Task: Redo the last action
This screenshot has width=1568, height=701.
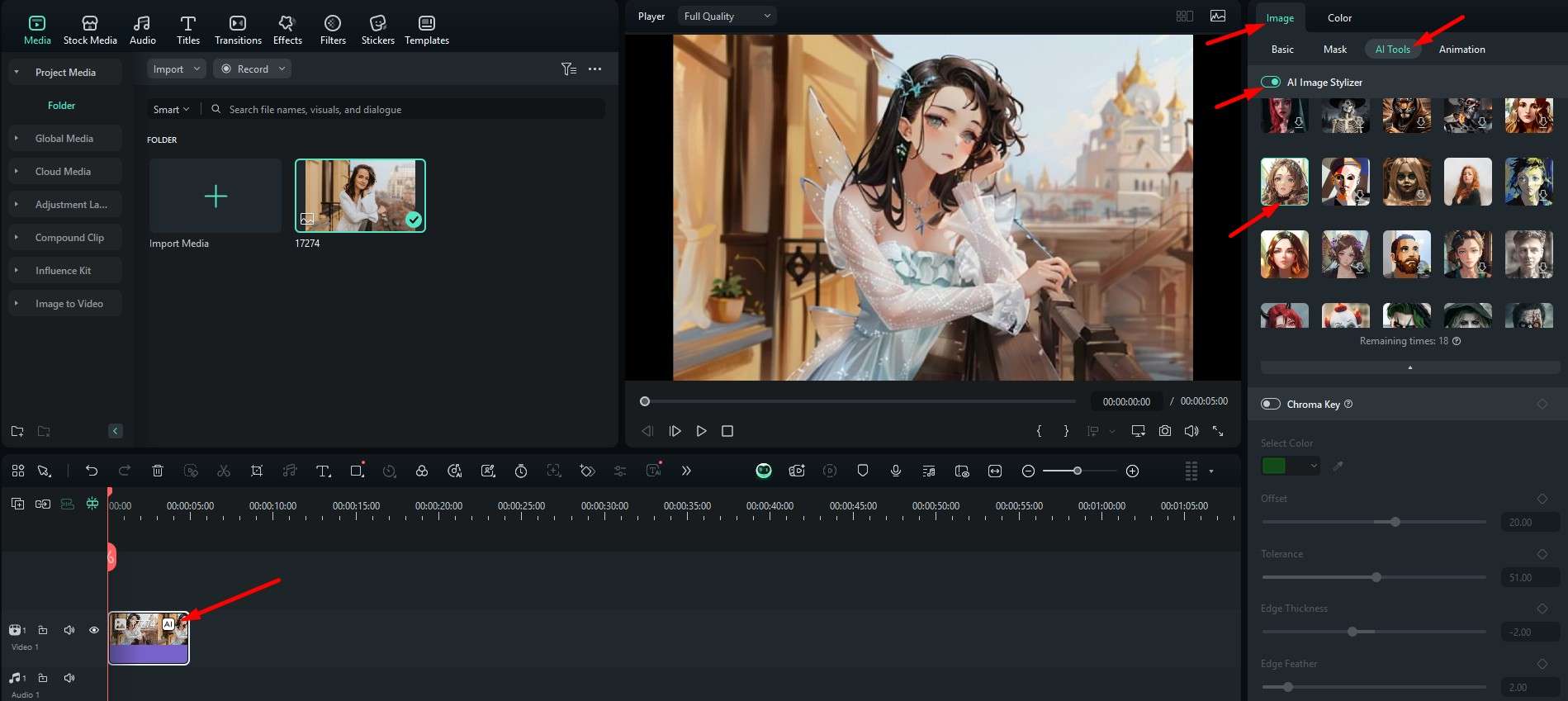Action: [125, 471]
